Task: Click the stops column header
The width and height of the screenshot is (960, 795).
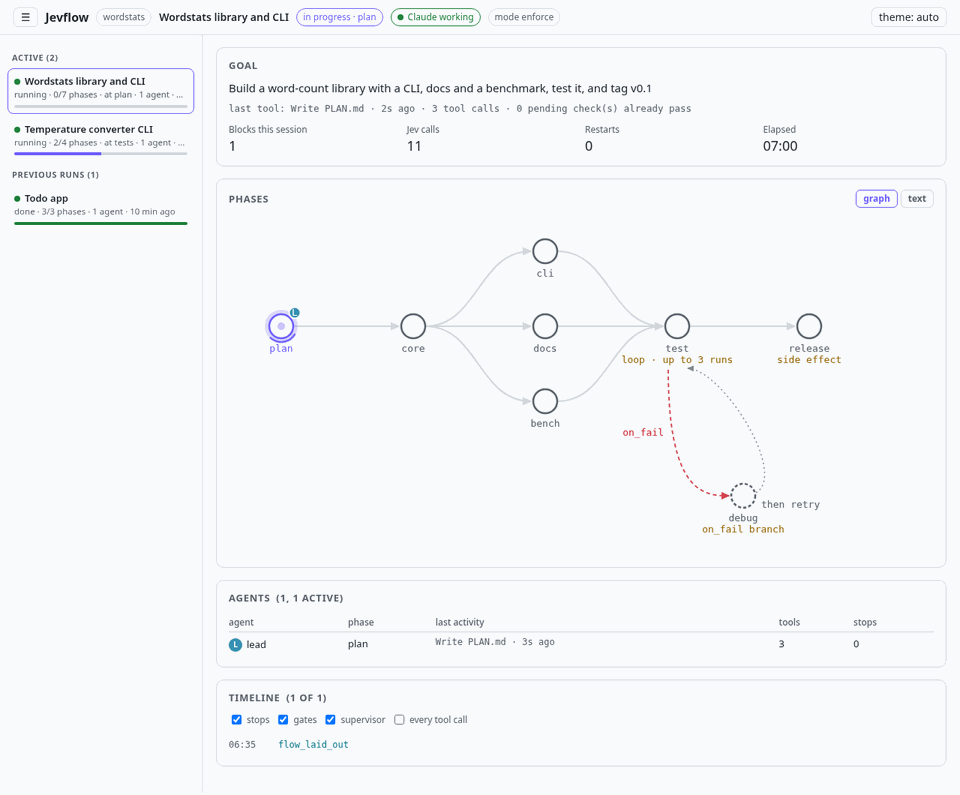Action: pos(864,622)
